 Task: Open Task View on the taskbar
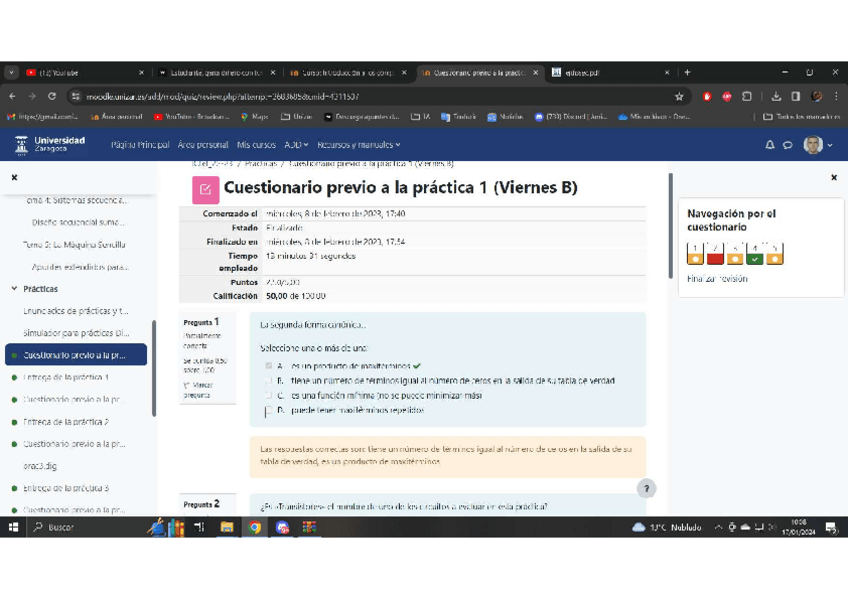tap(199, 527)
